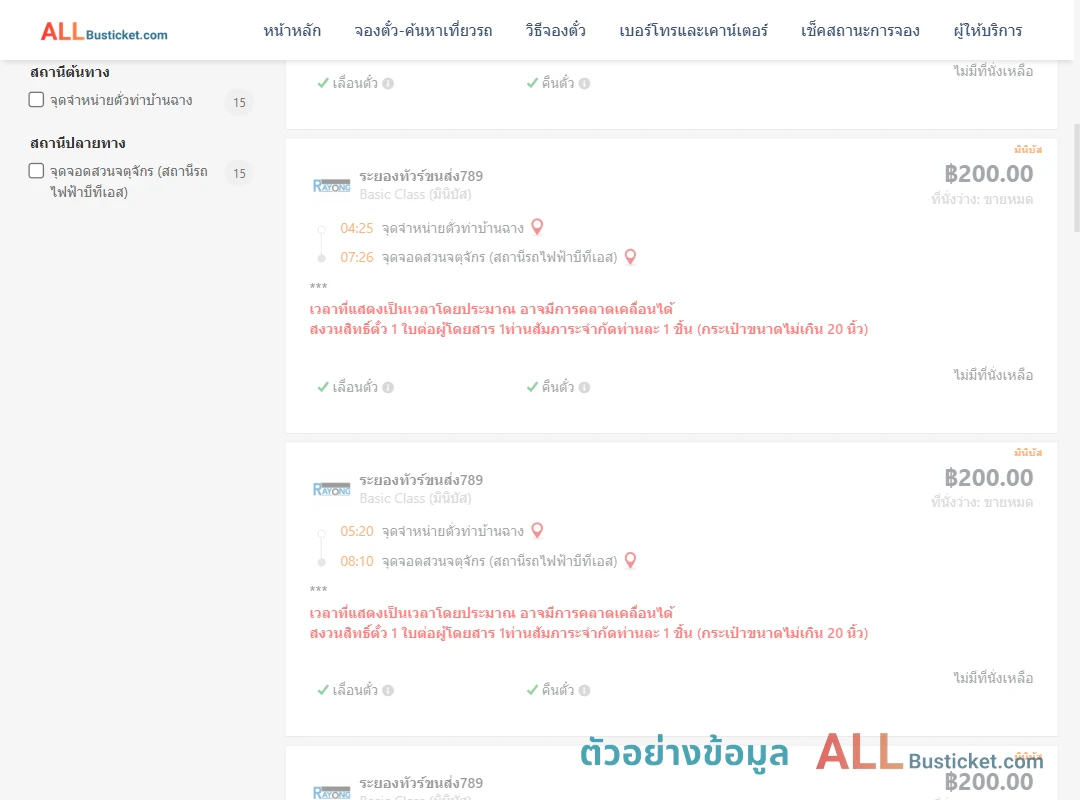The height and width of the screenshot is (800, 1080).
Task: Click departure time 05:20
Action: 356,531
